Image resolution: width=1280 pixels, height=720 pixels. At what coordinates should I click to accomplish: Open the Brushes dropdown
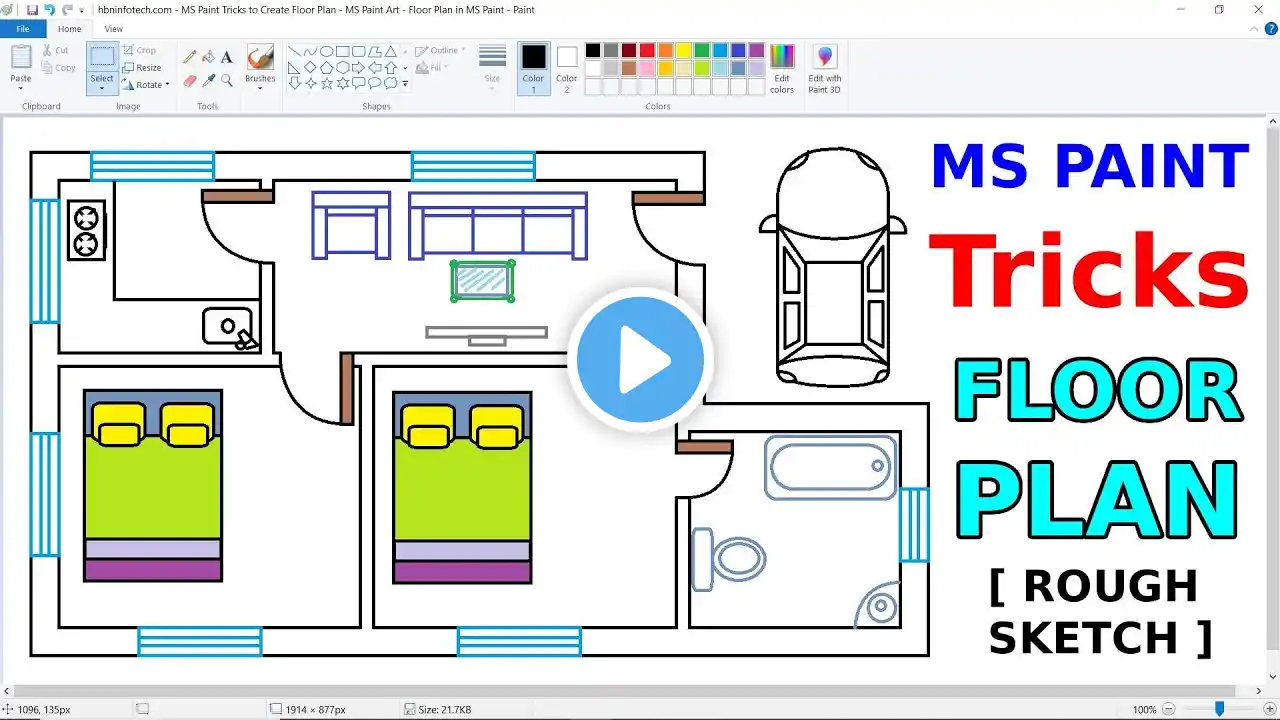coord(260,69)
